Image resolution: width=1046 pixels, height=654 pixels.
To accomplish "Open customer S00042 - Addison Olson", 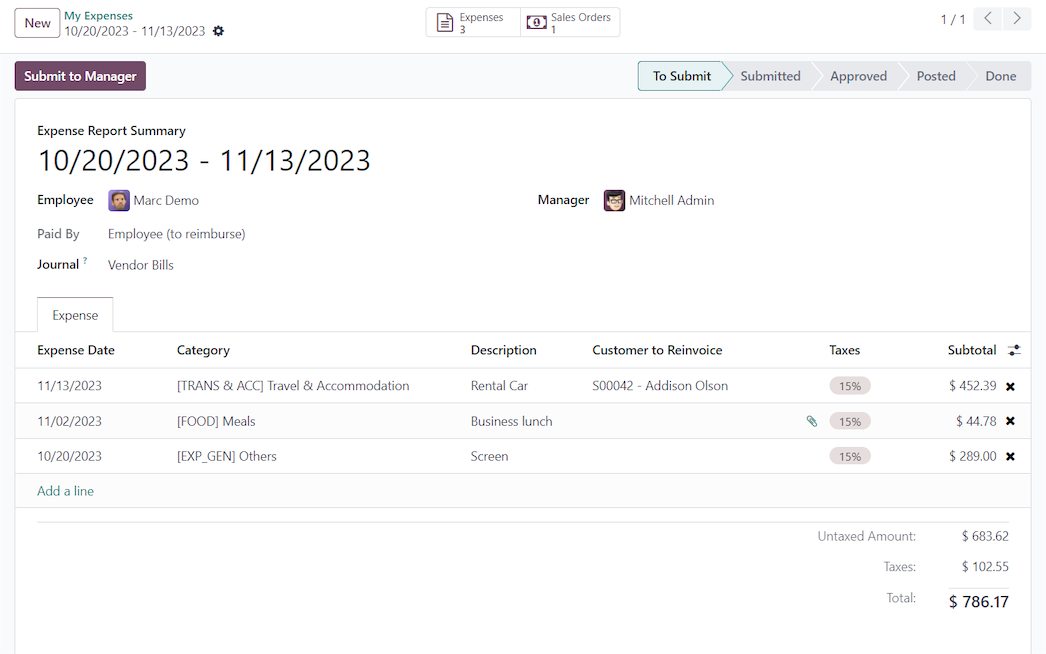I will pyautogui.click(x=660, y=386).
